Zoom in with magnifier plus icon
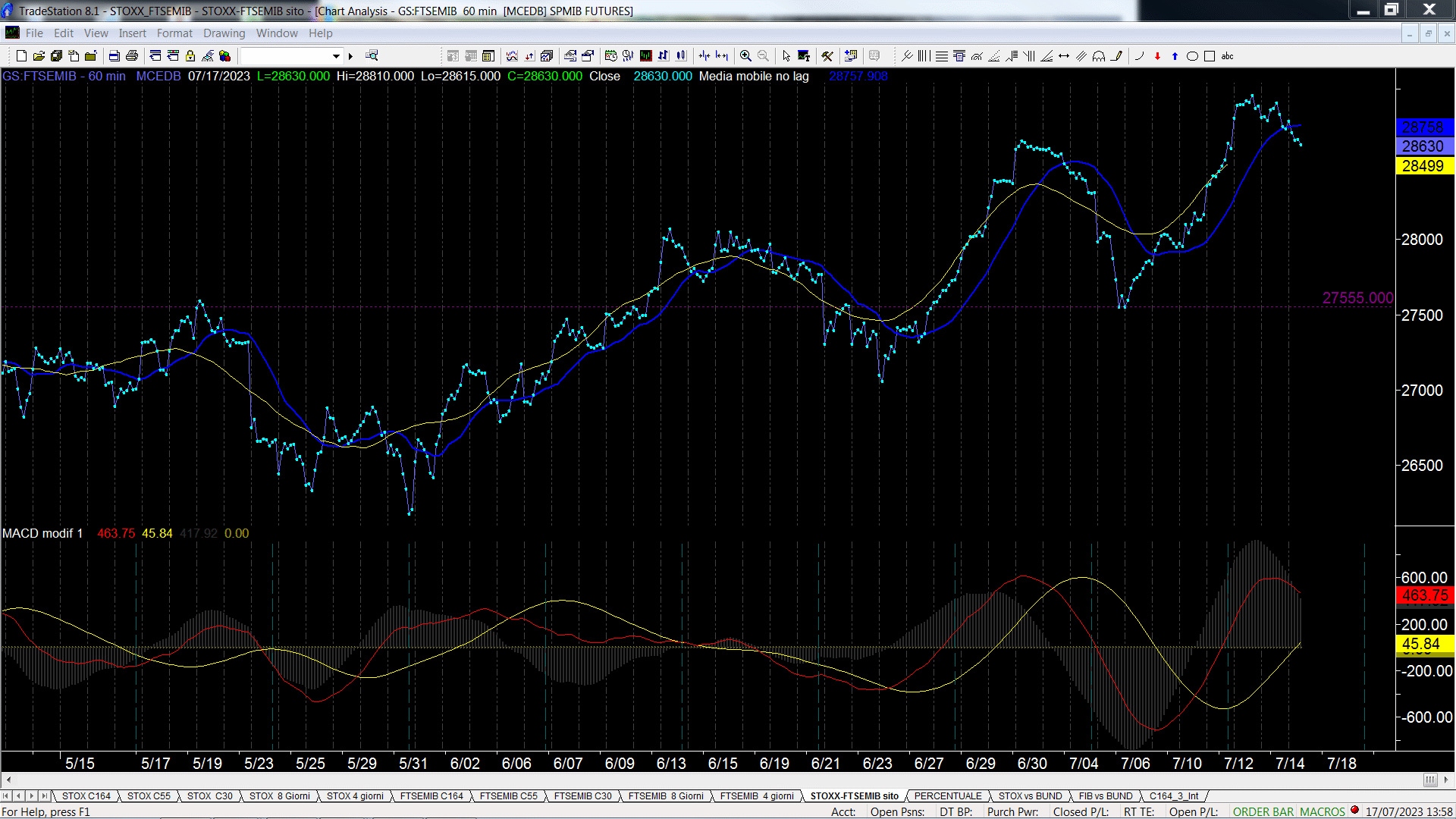The image size is (1456, 819). [745, 56]
